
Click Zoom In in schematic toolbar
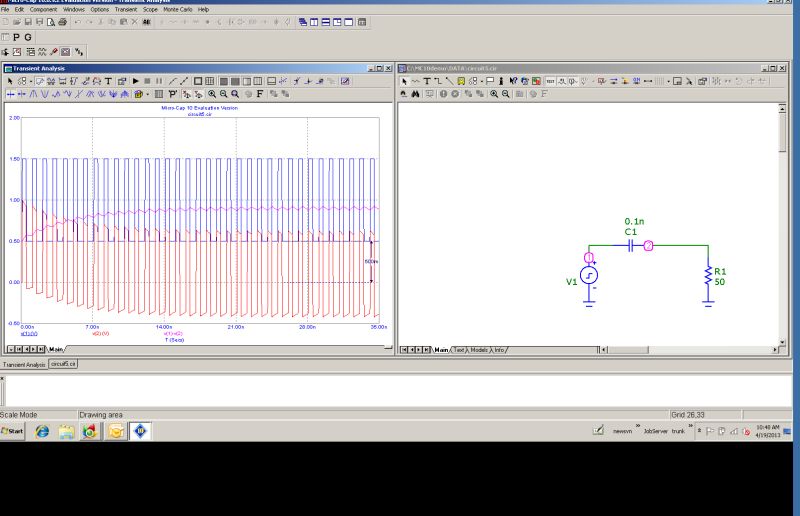(x=494, y=94)
